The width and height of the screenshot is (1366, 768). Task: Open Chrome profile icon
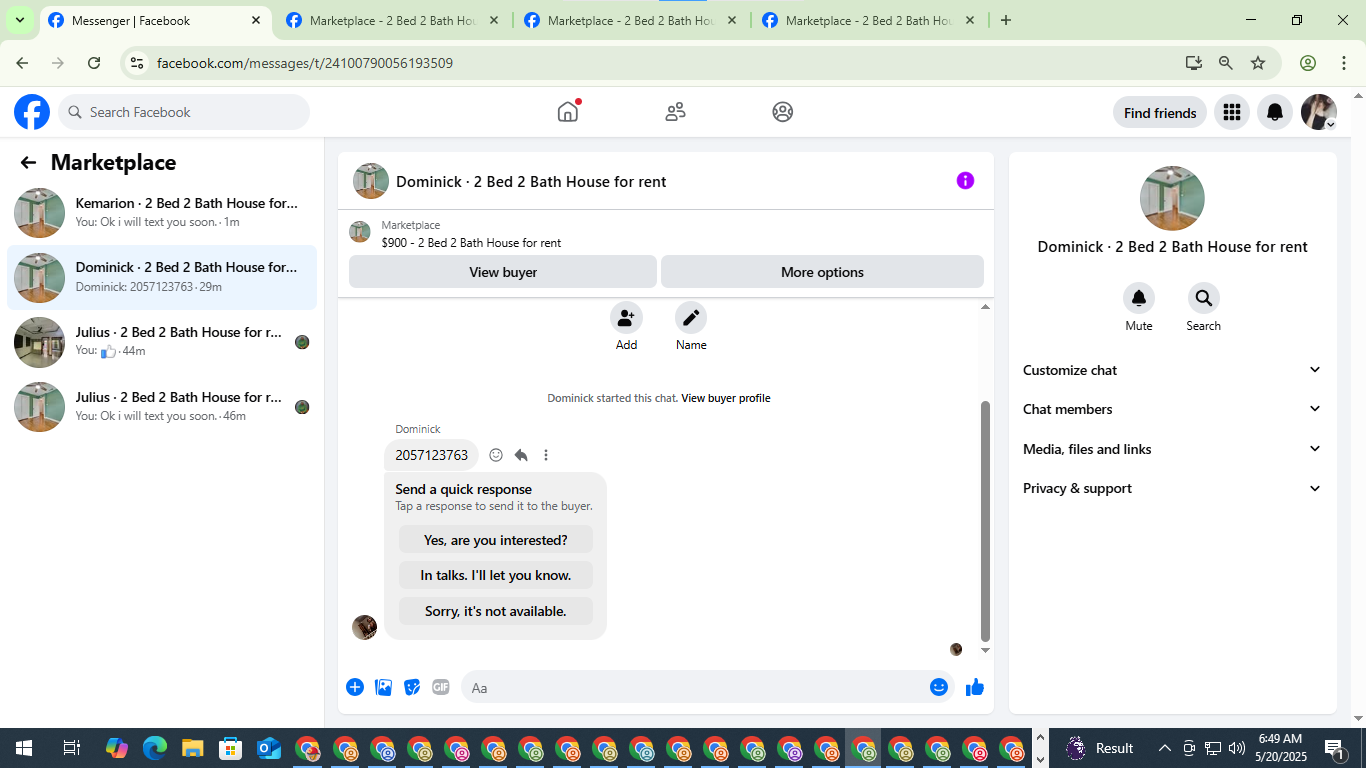click(1308, 63)
